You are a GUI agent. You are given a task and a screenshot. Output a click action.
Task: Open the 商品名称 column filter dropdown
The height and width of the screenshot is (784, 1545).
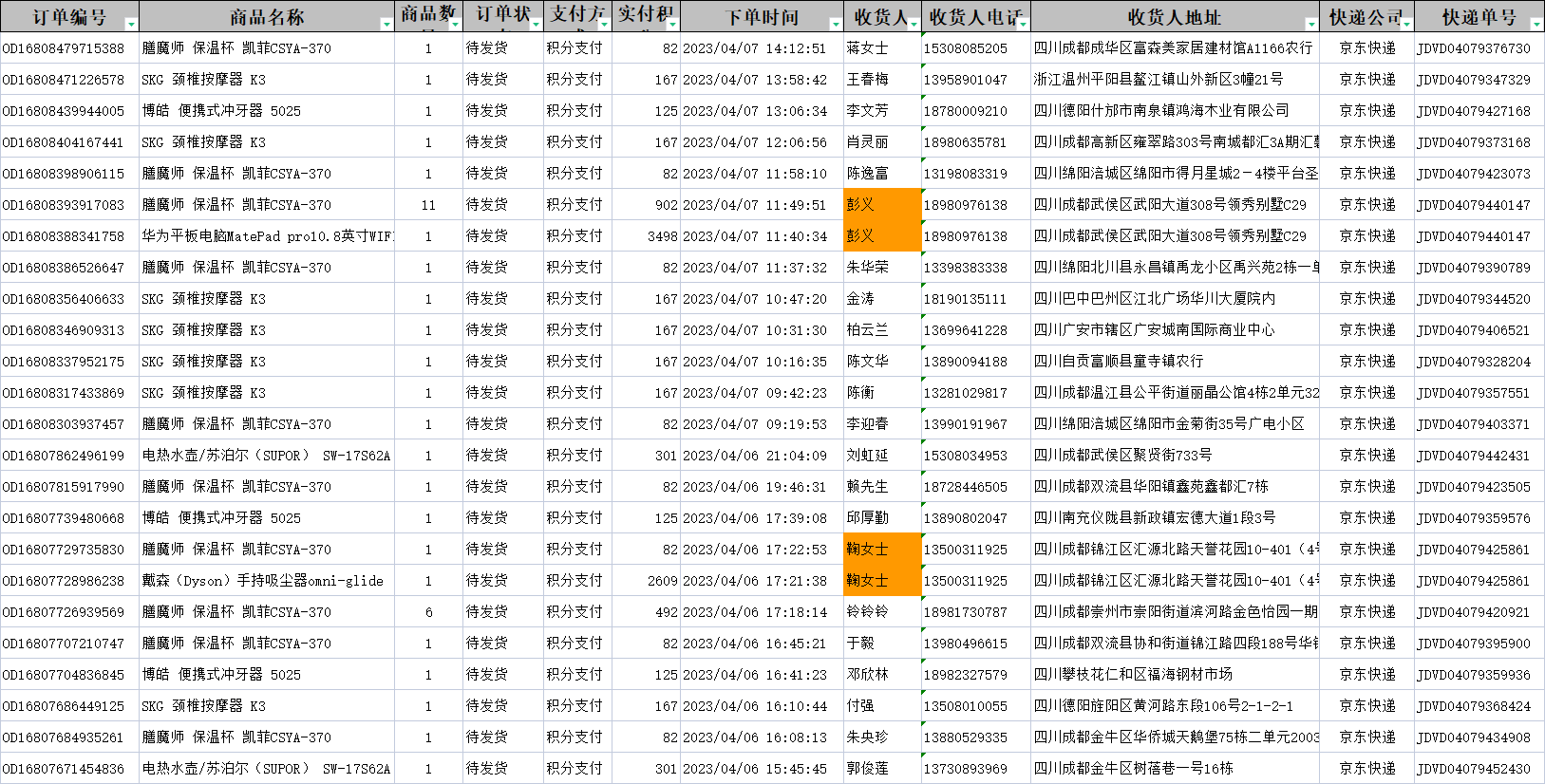pos(386,24)
